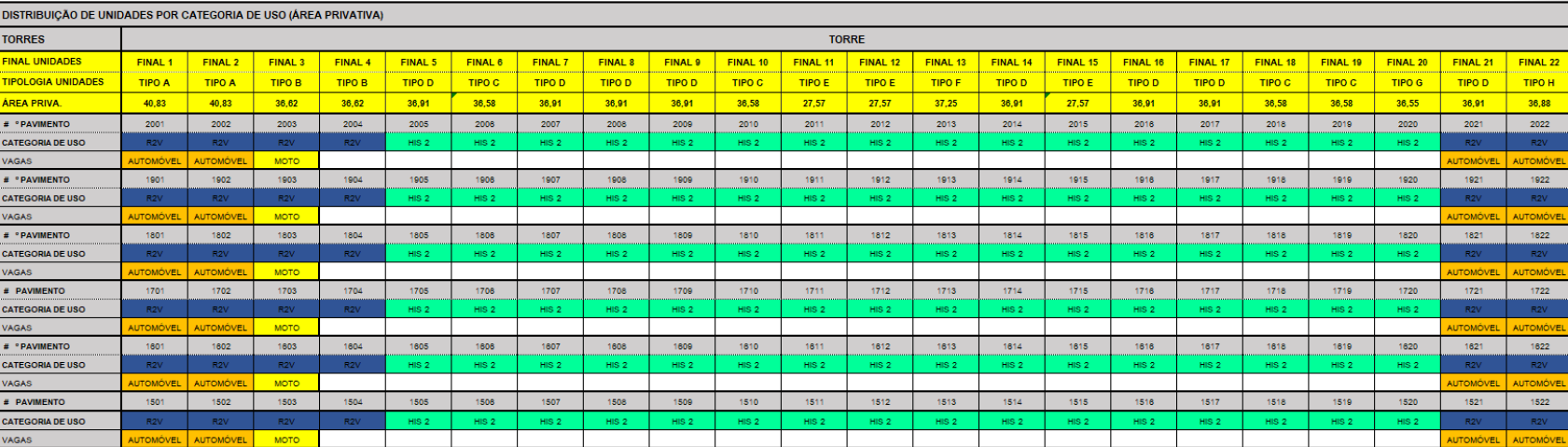Click the 'TIPO G' typology cell

tap(1408, 83)
